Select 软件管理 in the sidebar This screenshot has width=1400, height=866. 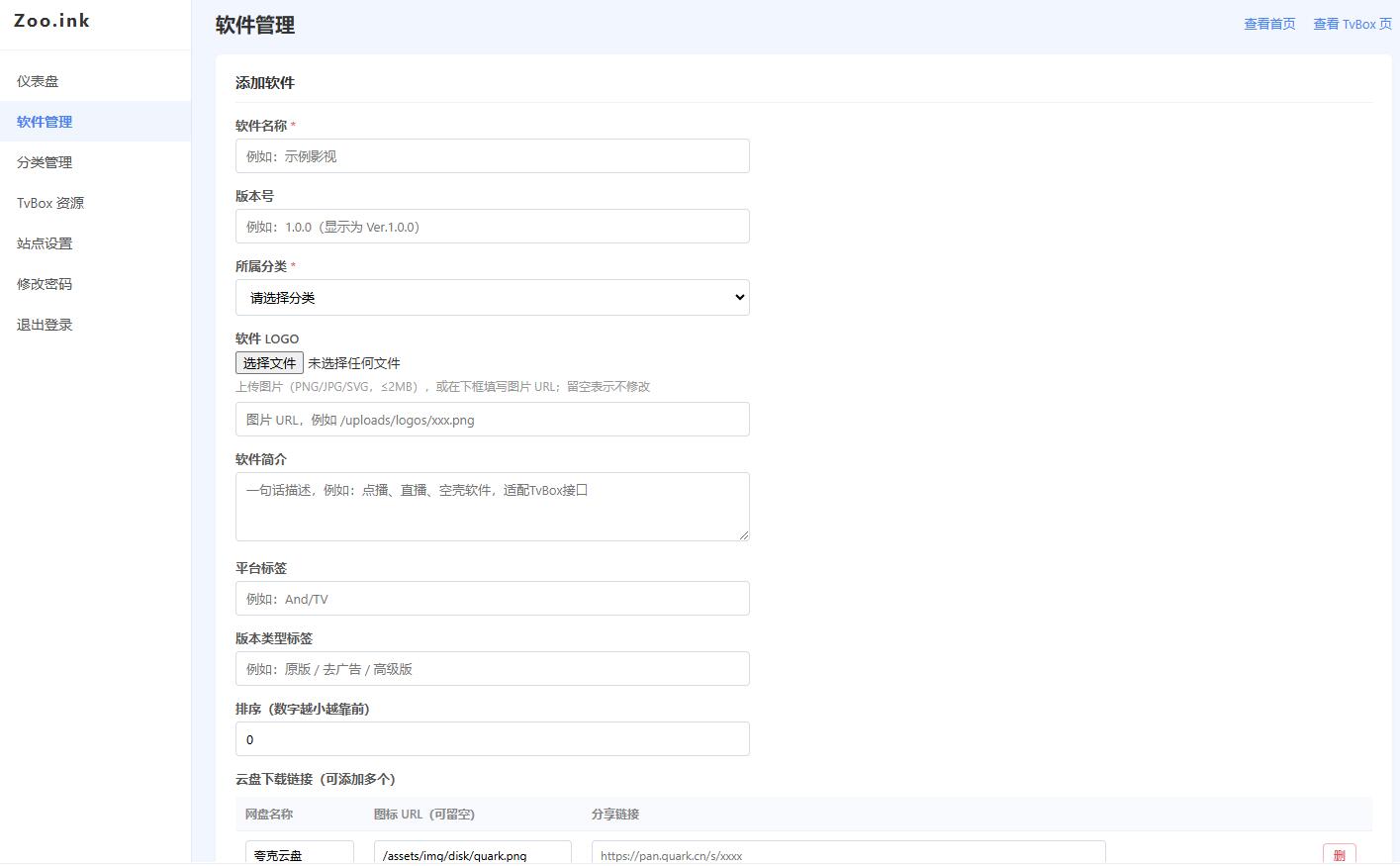coord(95,122)
